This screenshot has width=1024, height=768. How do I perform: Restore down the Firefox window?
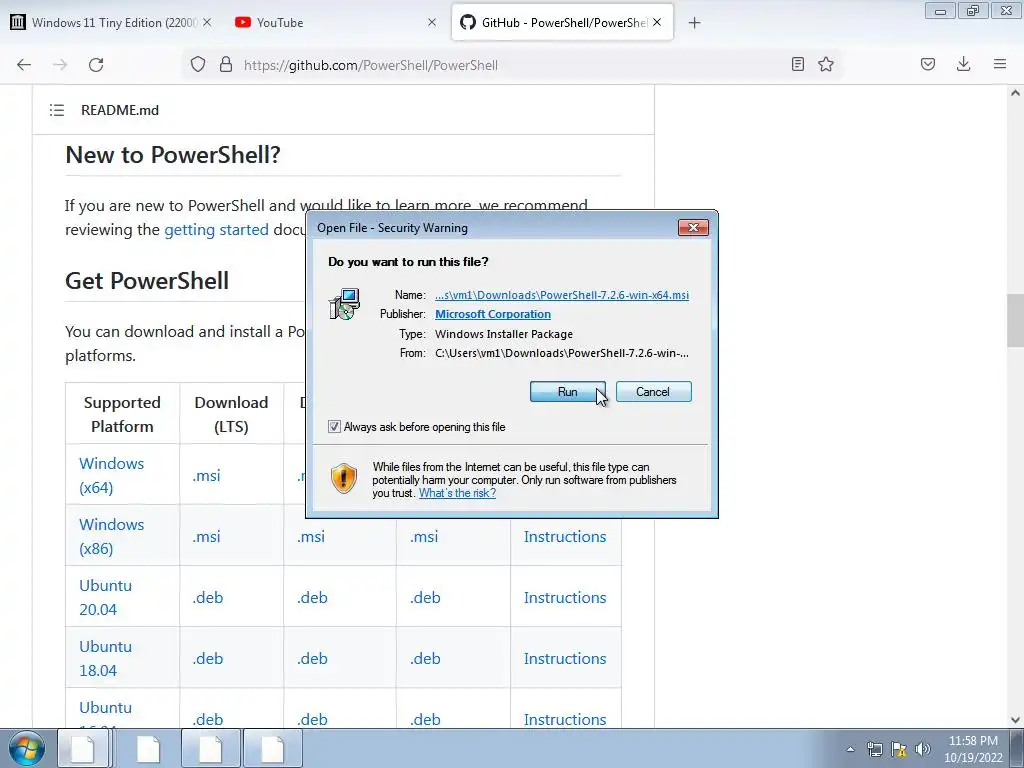[973, 10]
